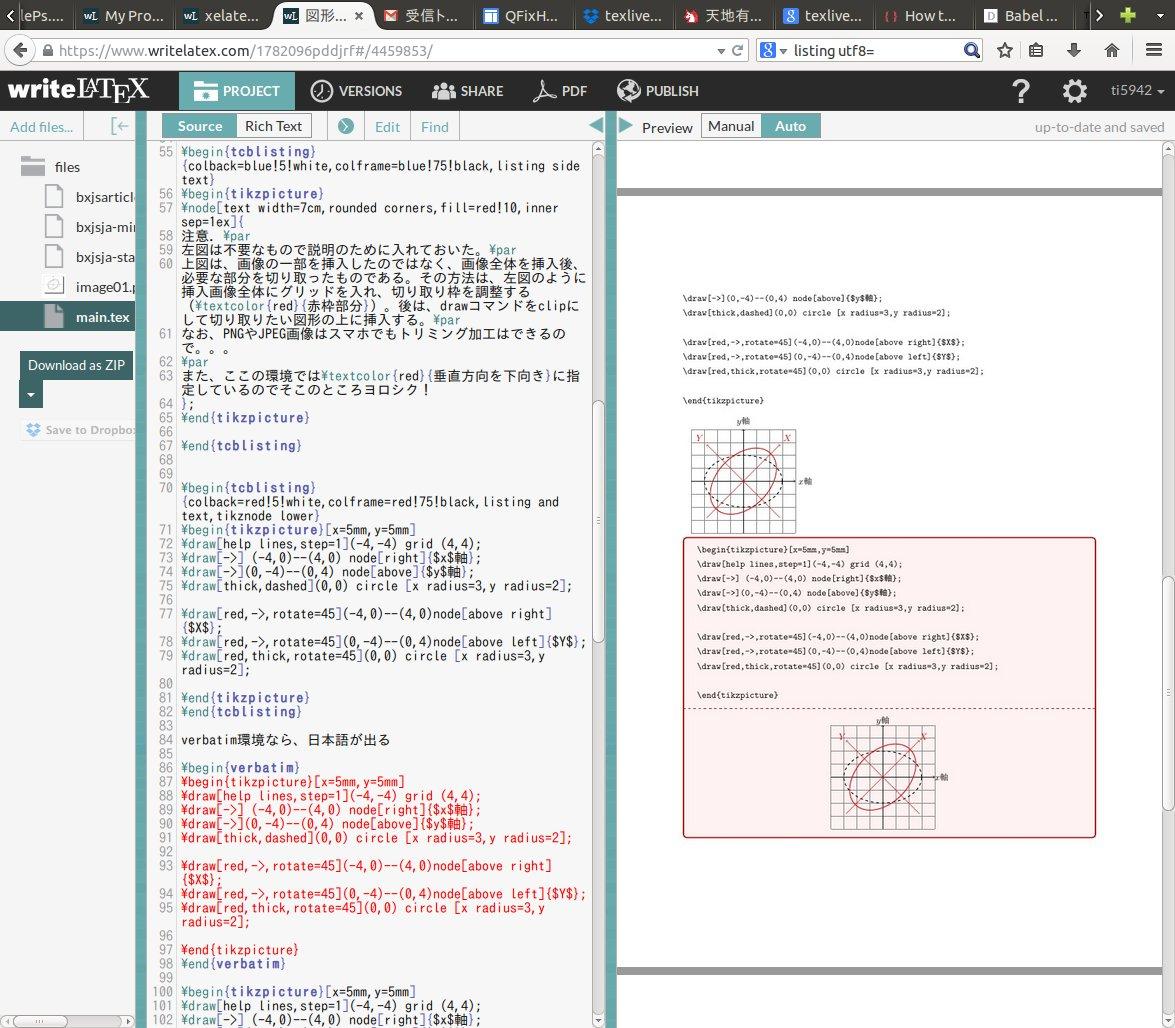Expand the ti5942 account dropdown

1137,91
